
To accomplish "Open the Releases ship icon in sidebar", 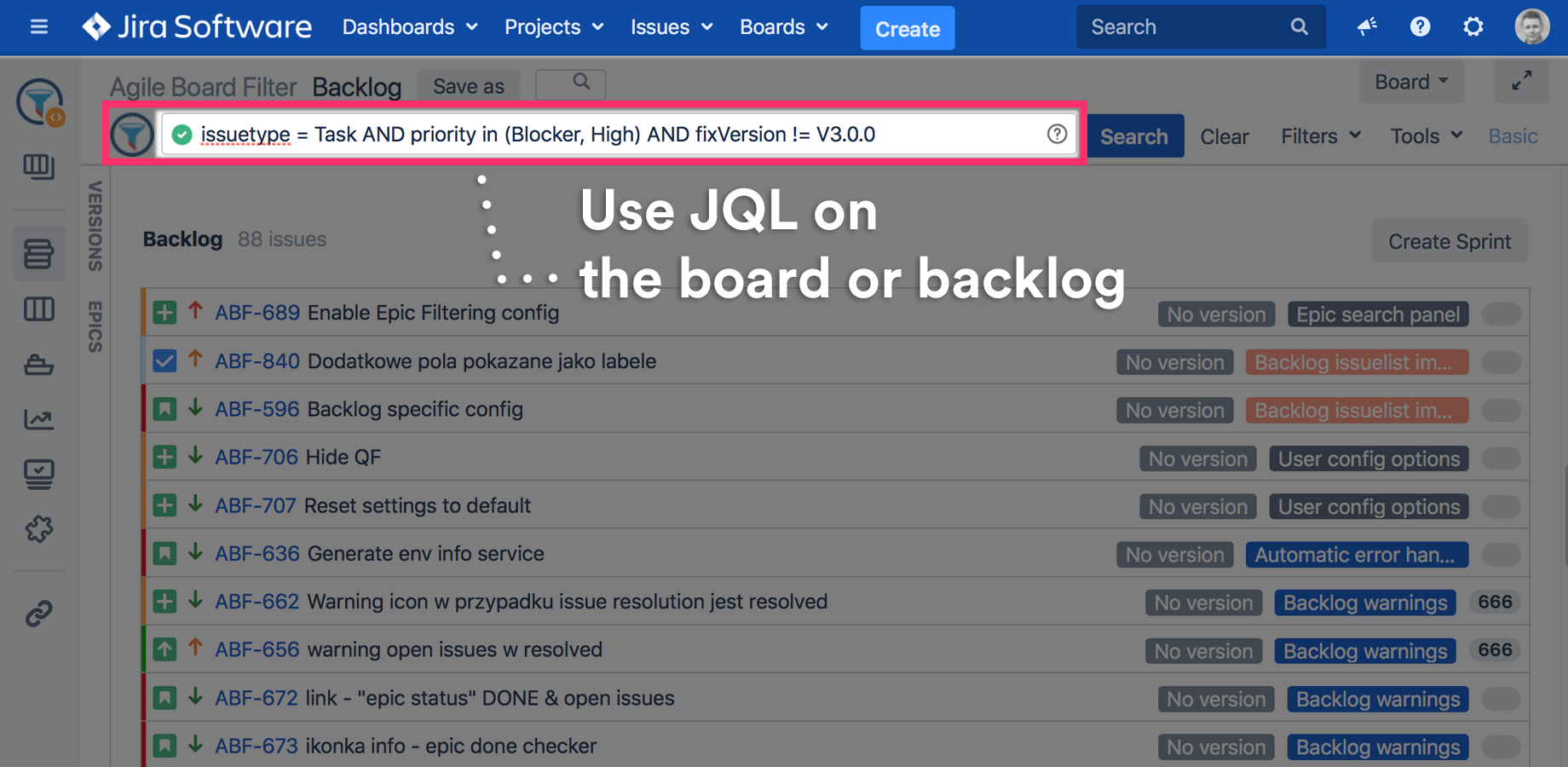I will [39, 365].
